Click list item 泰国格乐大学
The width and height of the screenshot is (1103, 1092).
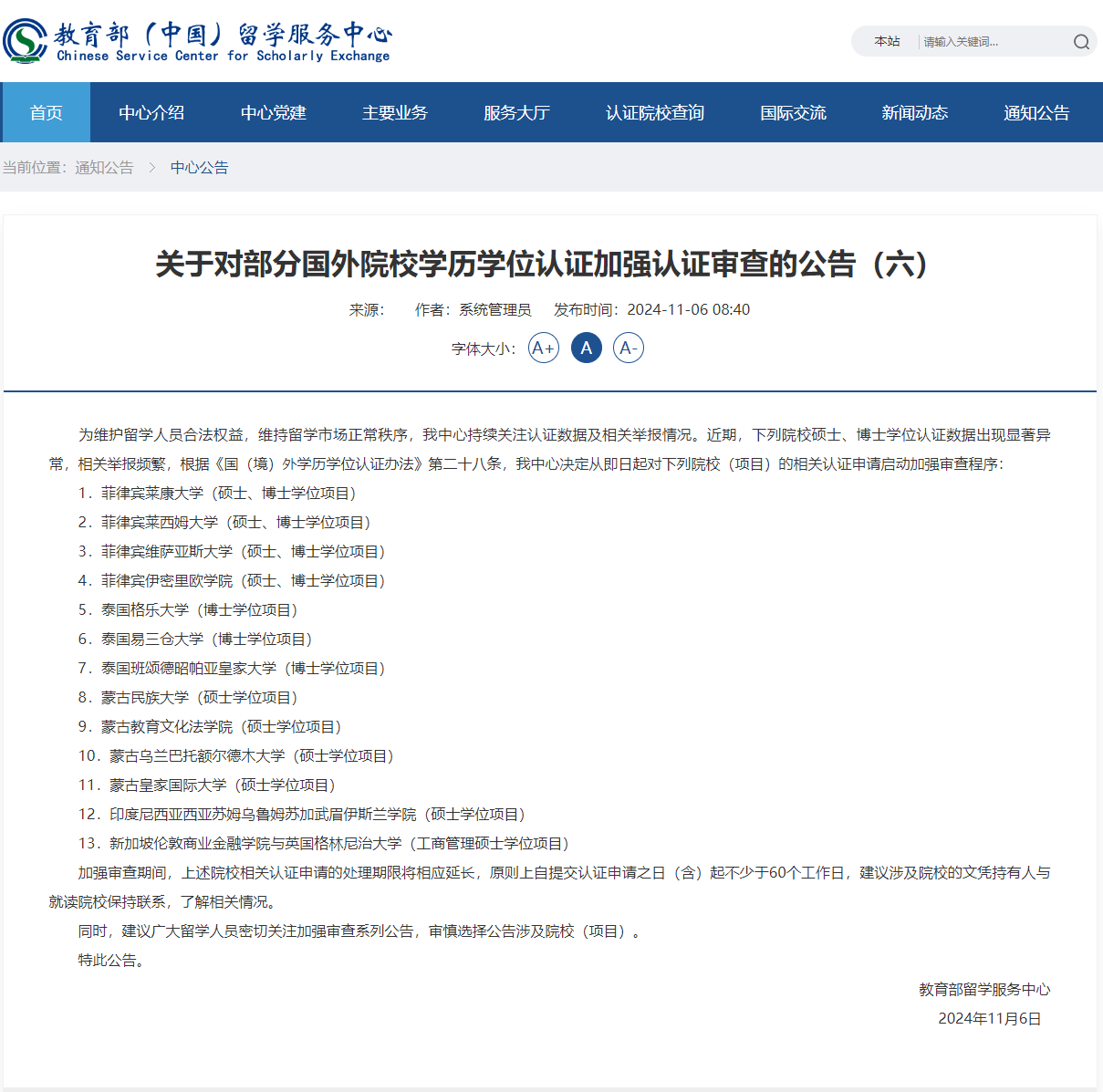pyautogui.click(x=188, y=610)
